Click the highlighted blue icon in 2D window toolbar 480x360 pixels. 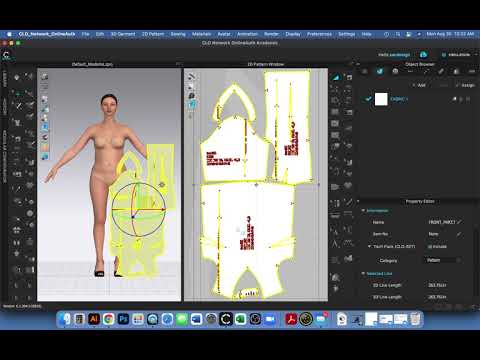tap(192, 104)
